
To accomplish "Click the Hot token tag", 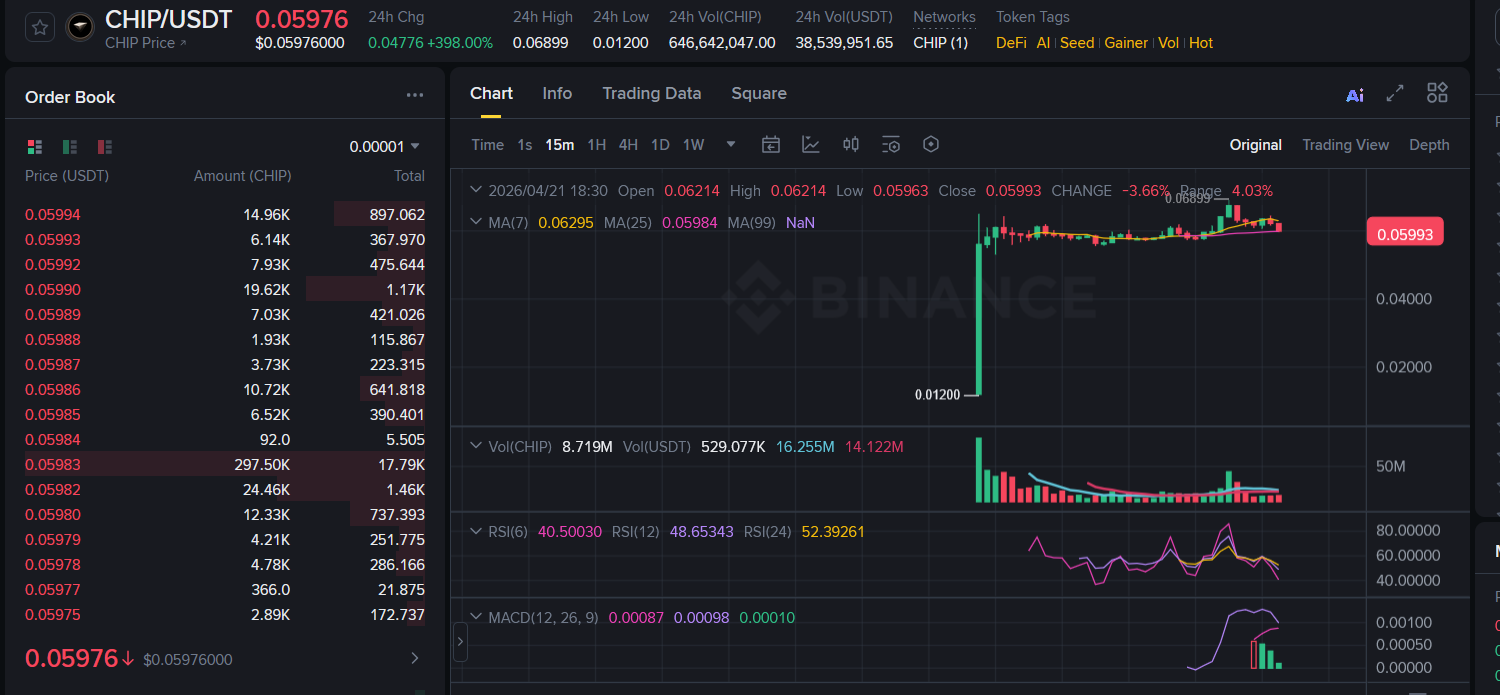I will (1201, 43).
